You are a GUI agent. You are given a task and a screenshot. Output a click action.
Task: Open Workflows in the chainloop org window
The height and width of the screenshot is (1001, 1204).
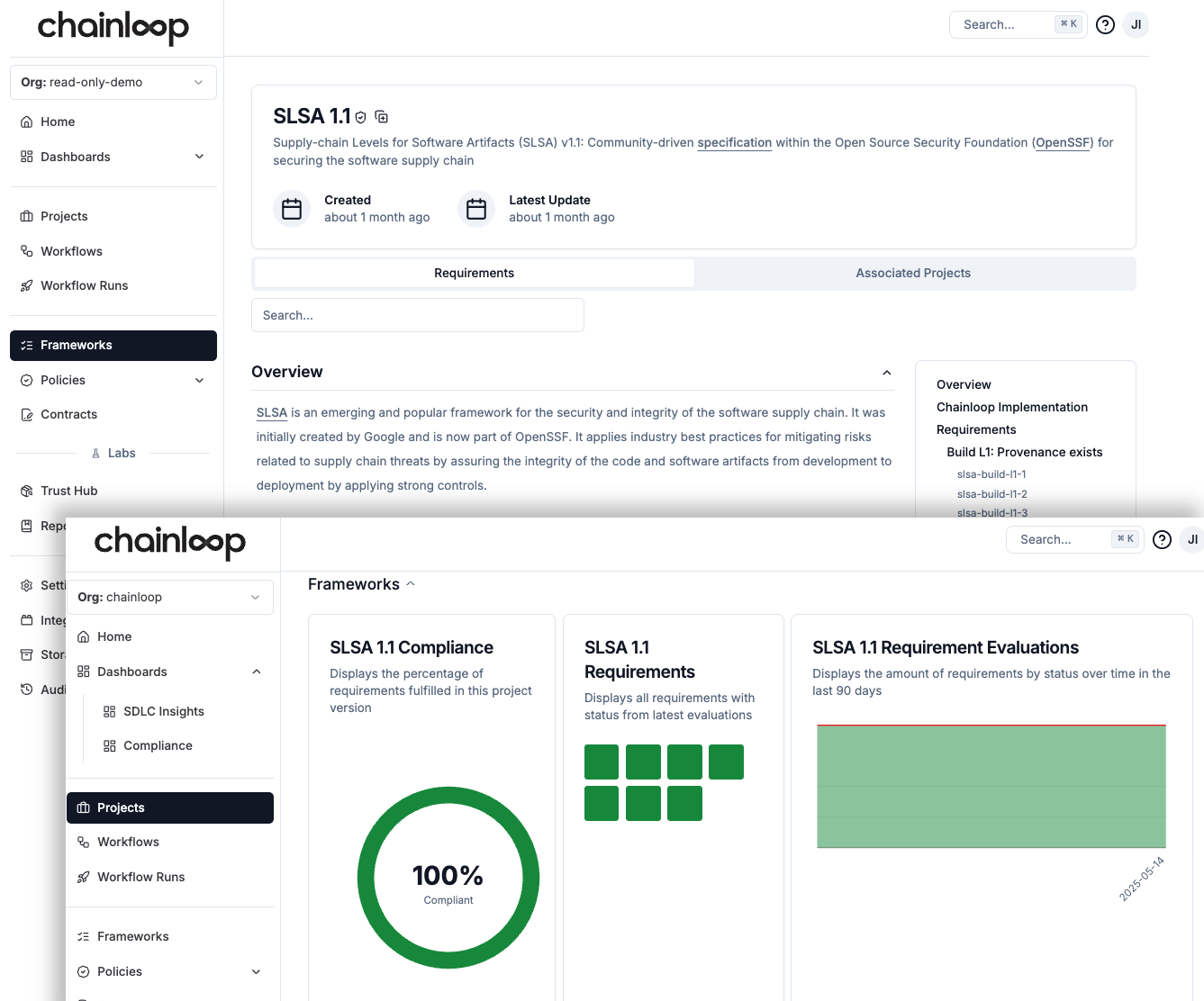pos(170,842)
